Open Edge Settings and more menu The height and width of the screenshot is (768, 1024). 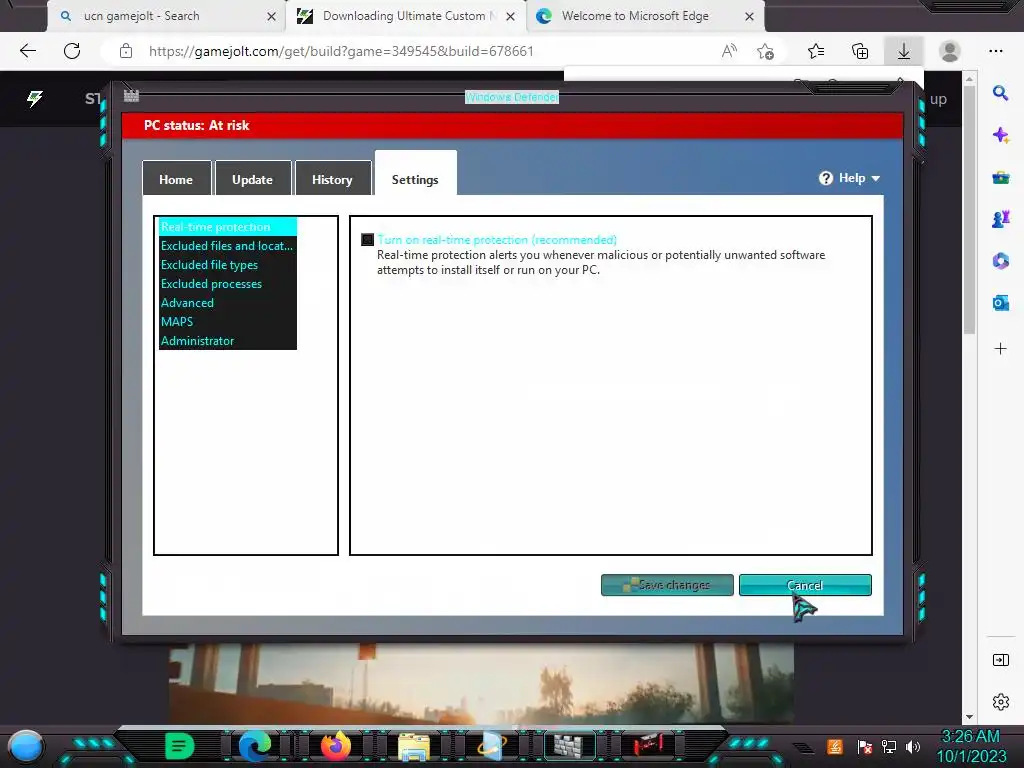(996, 51)
